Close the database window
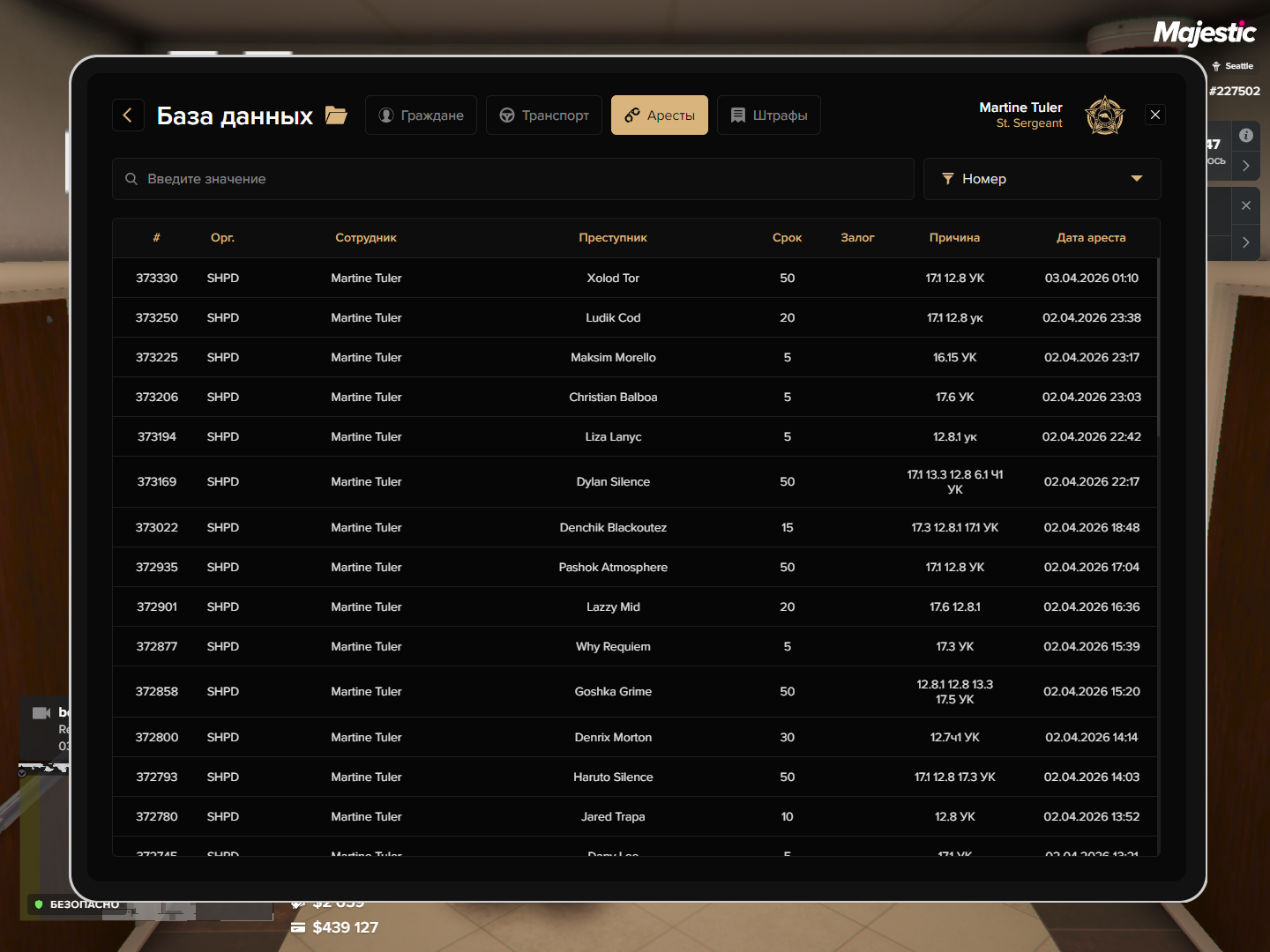This screenshot has height=952, width=1270. tap(1155, 115)
